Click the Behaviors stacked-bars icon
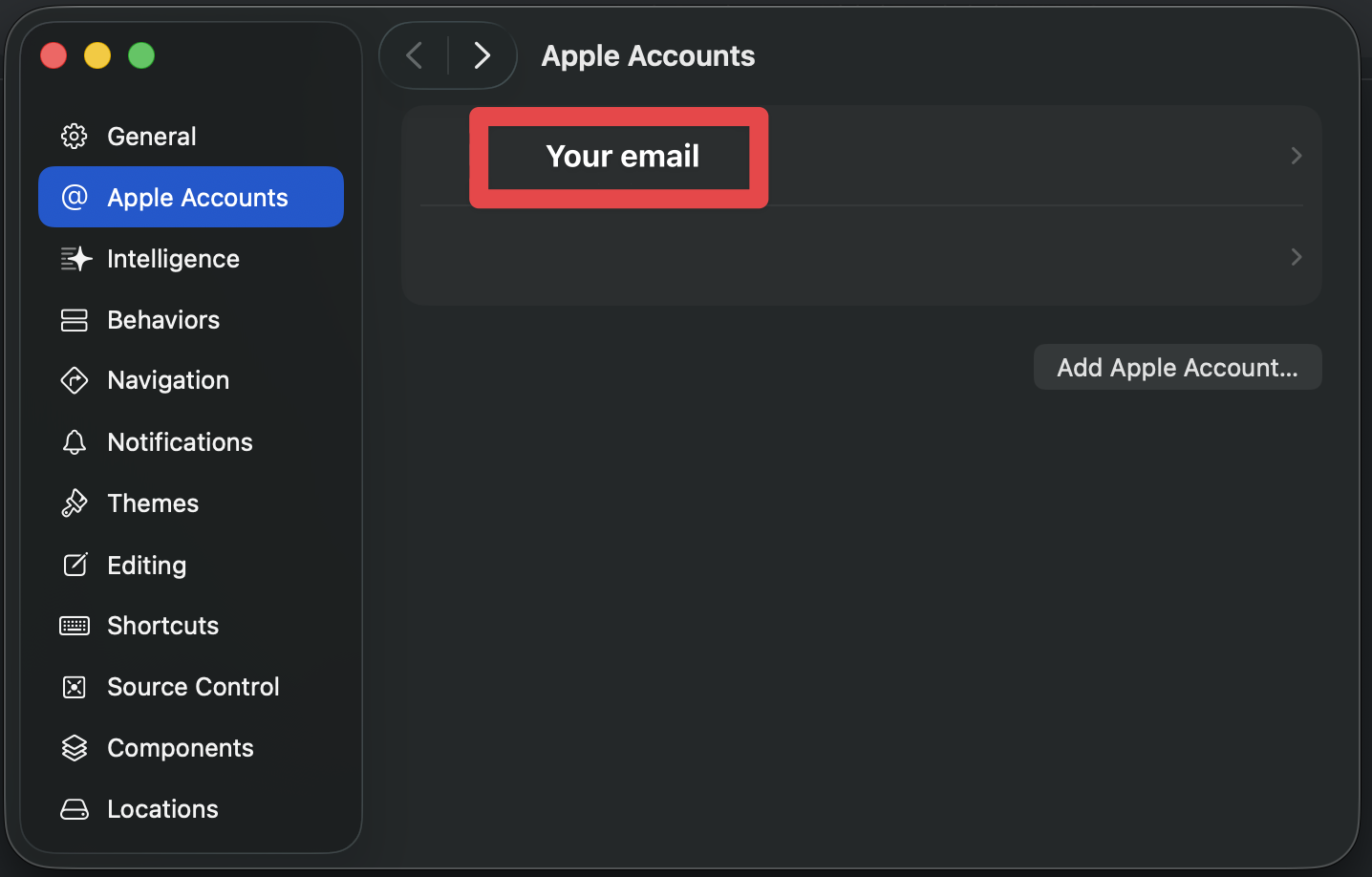The width and height of the screenshot is (1372, 877). [74, 319]
